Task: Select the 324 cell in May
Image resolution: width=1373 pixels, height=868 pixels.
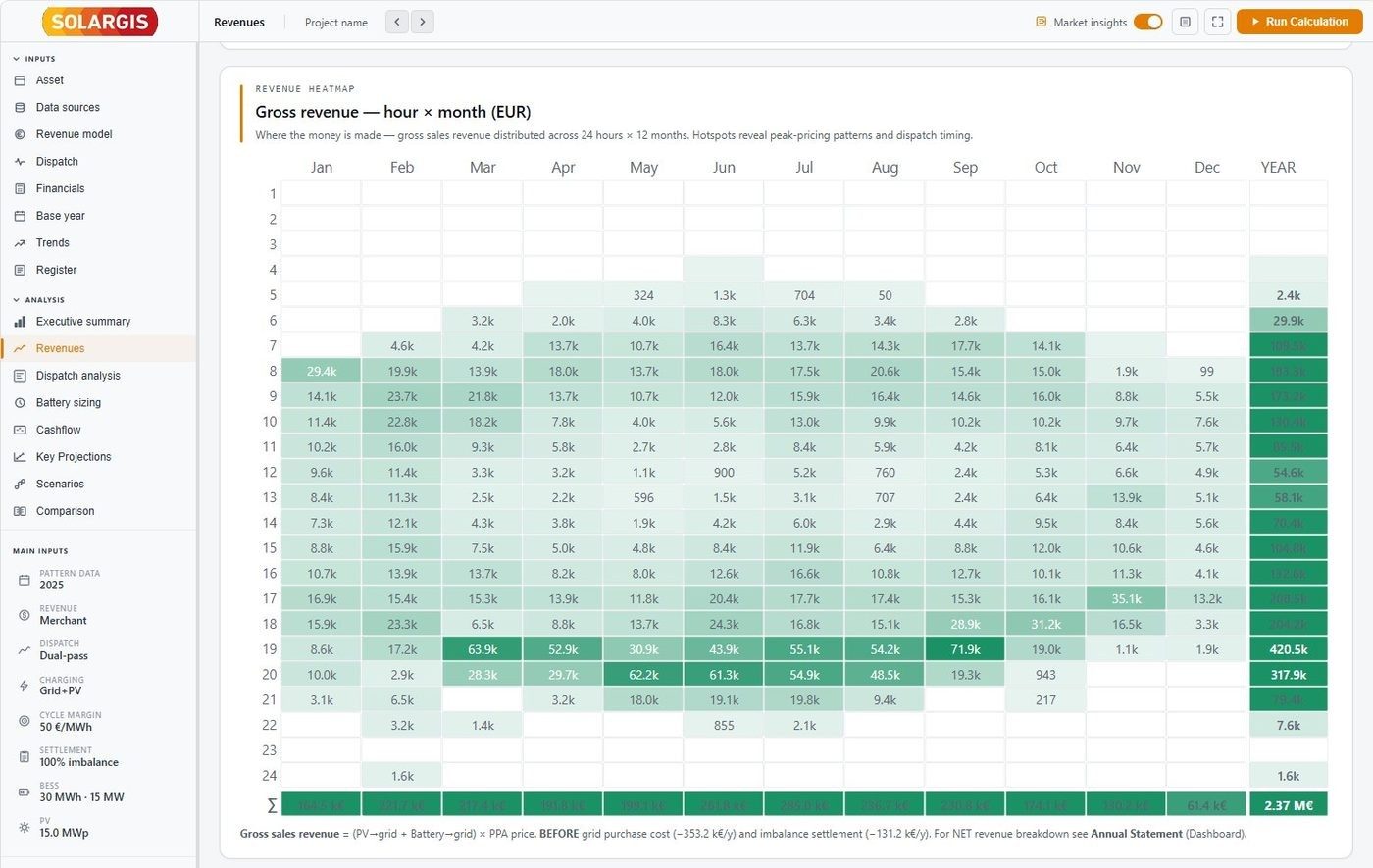Action: (x=643, y=295)
